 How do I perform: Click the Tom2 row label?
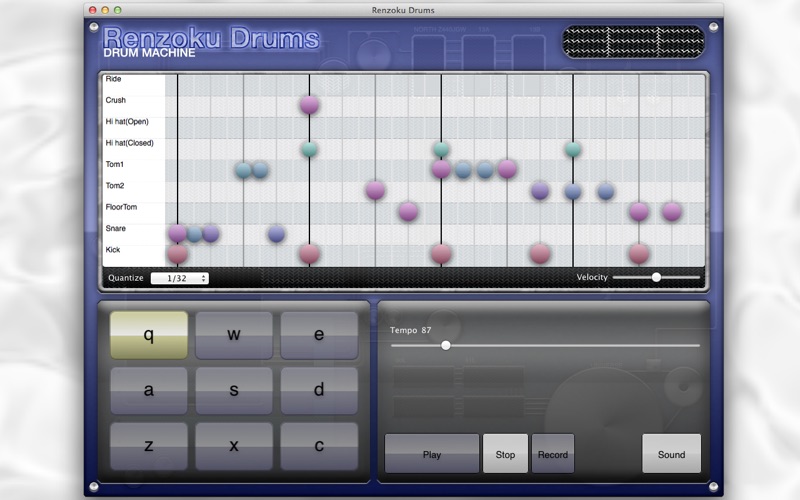pos(115,186)
